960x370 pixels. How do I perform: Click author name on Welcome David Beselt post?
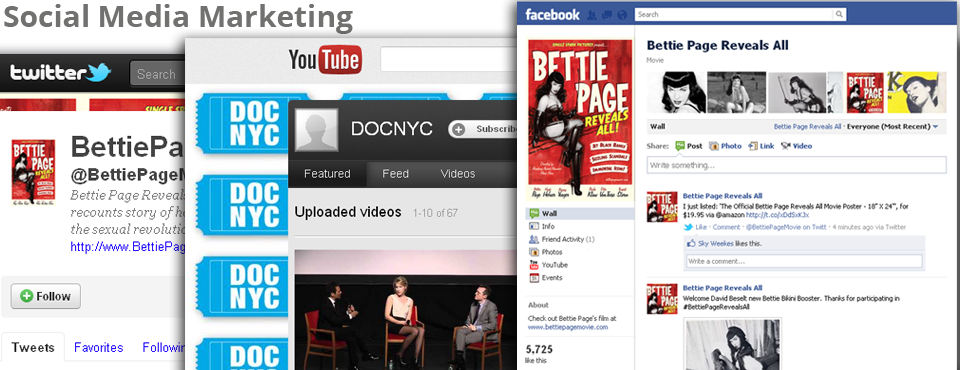(x=722, y=288)
